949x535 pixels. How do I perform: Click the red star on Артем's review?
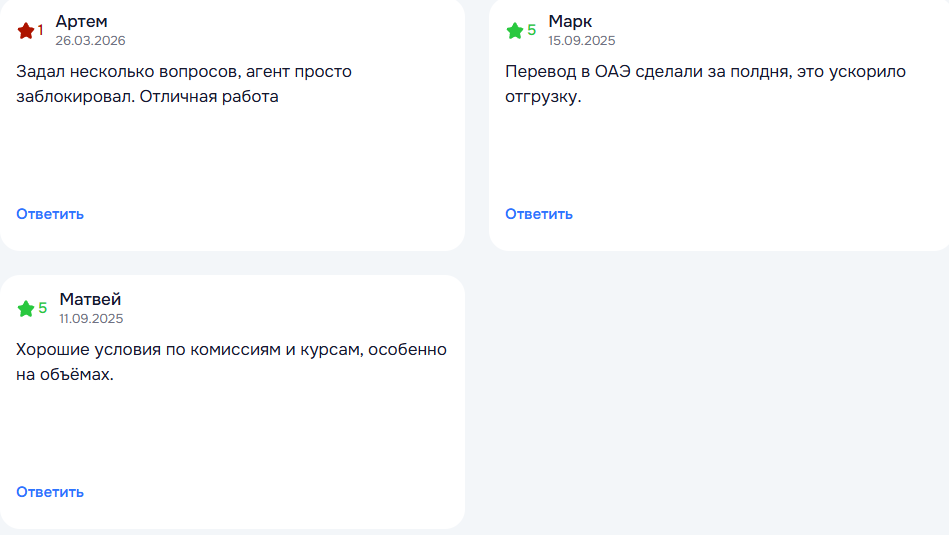point(26,31)
